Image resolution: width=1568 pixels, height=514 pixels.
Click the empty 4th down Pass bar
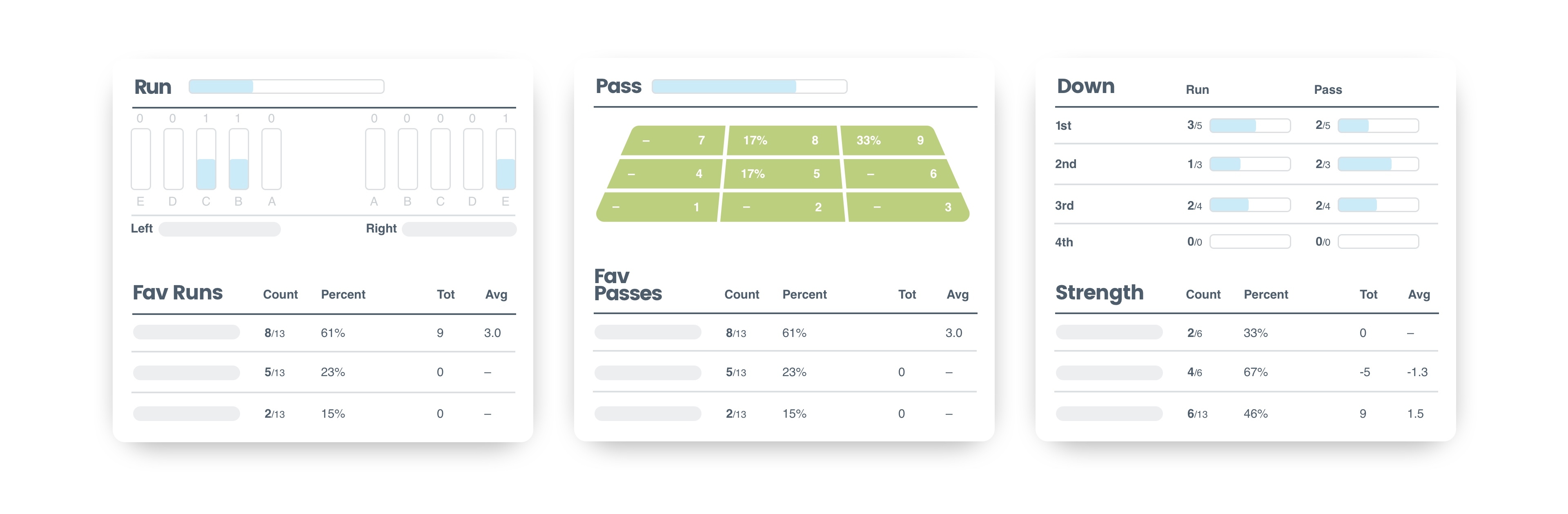pyautogui.click(x=1378, y=242)
